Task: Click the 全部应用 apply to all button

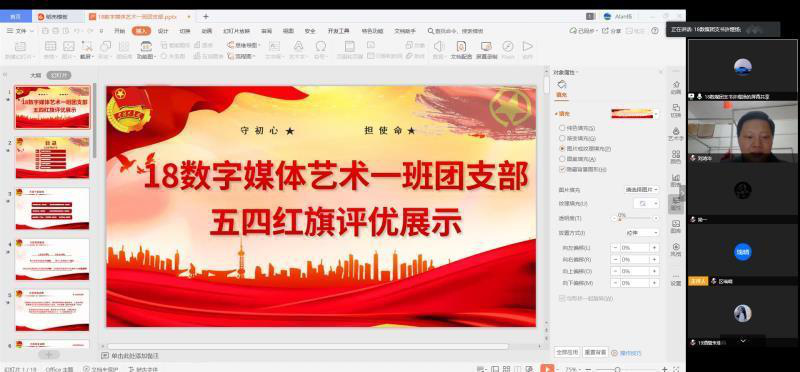Action: 567,352
